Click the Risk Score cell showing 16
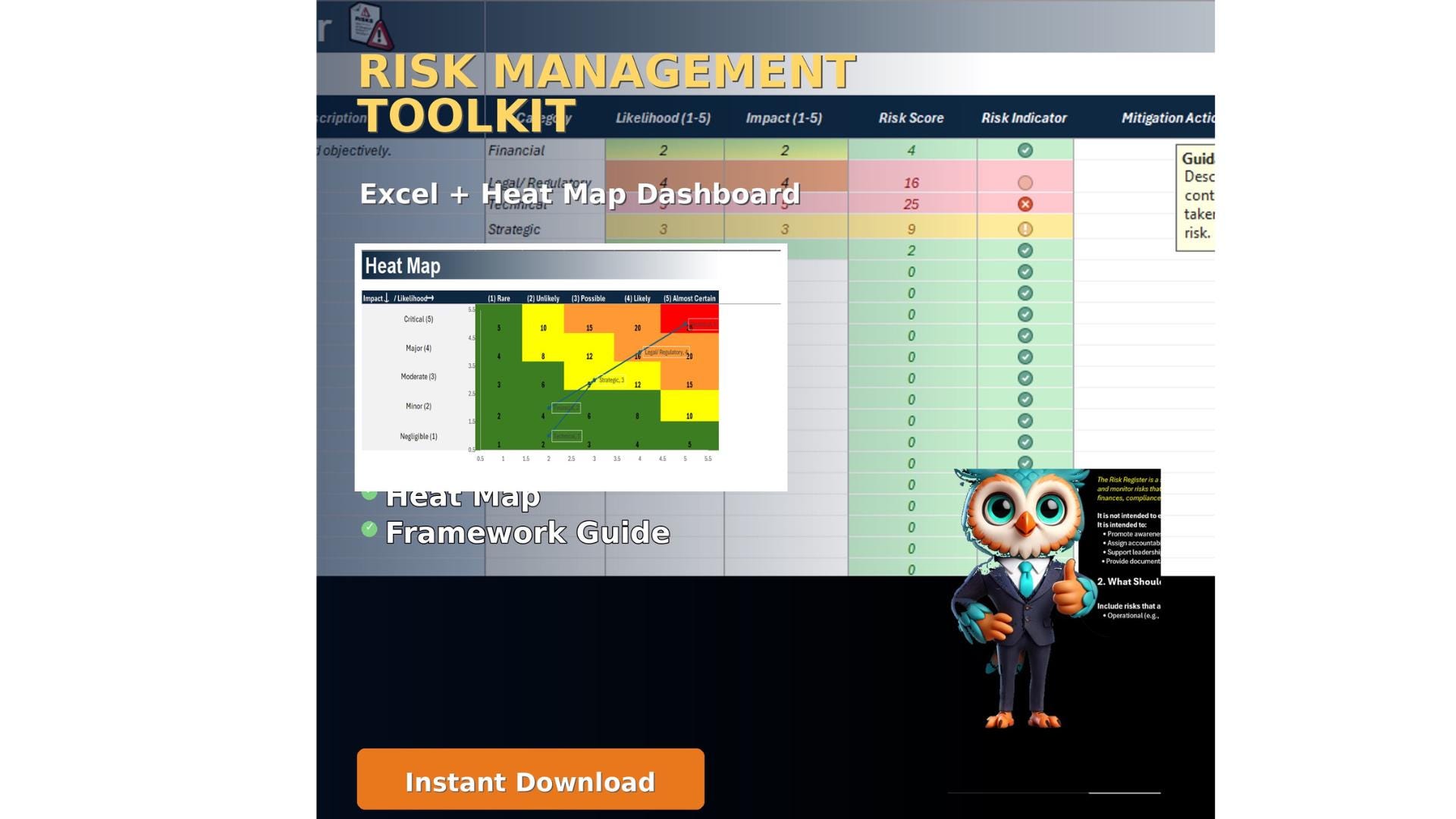Screen dimensions: 1456x819 coord(912,183)
